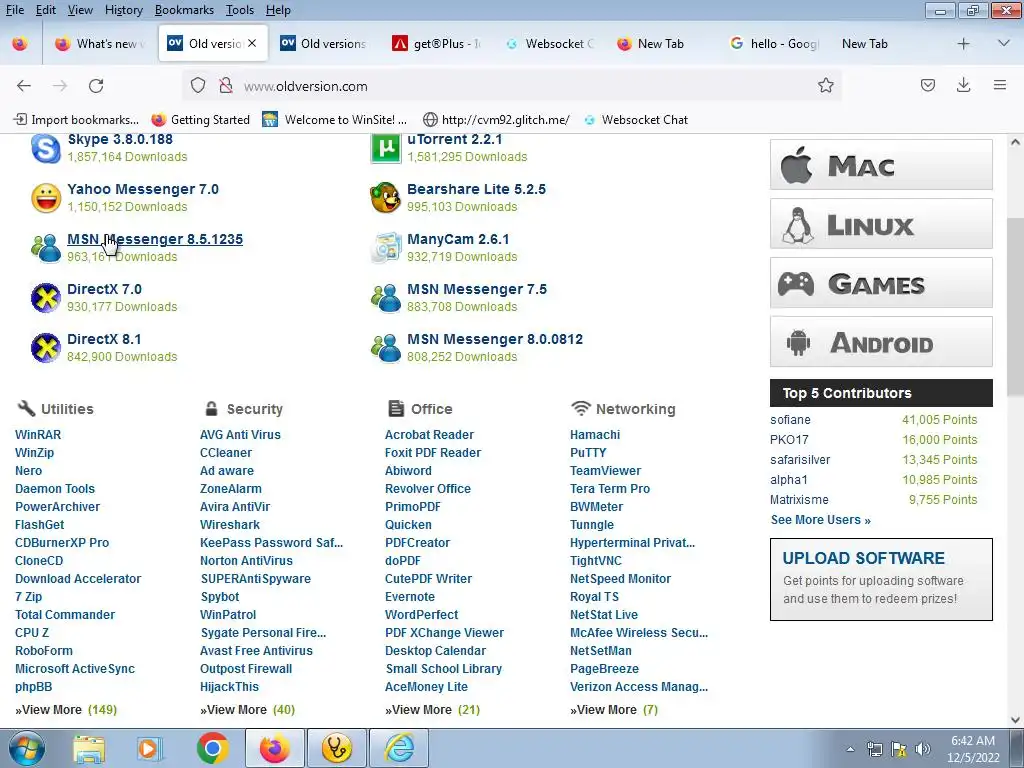Image resolution: width=1024 pixels, height=768 pixels.
Task: Open the Welcome to WinSite! bookmark
Action: coord(334,120)
